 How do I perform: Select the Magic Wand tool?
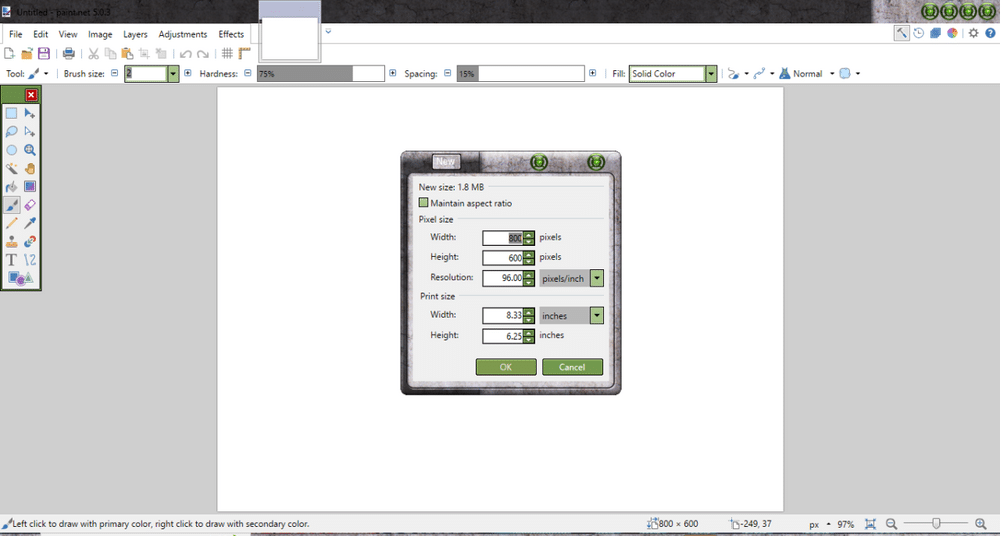click(x=12, y=169)
